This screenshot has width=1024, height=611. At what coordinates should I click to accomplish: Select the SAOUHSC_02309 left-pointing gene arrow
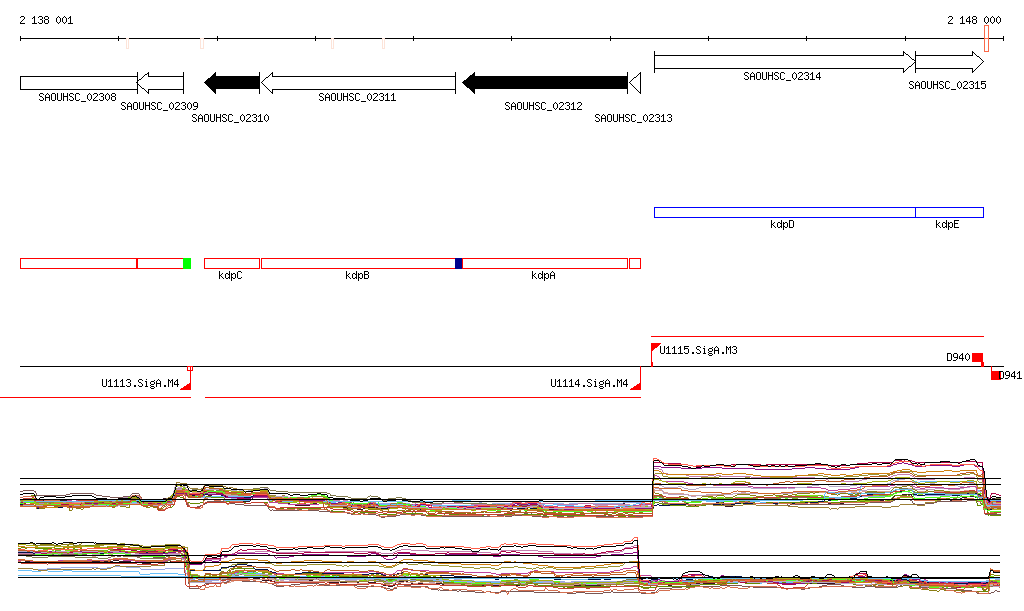point(160,83)
